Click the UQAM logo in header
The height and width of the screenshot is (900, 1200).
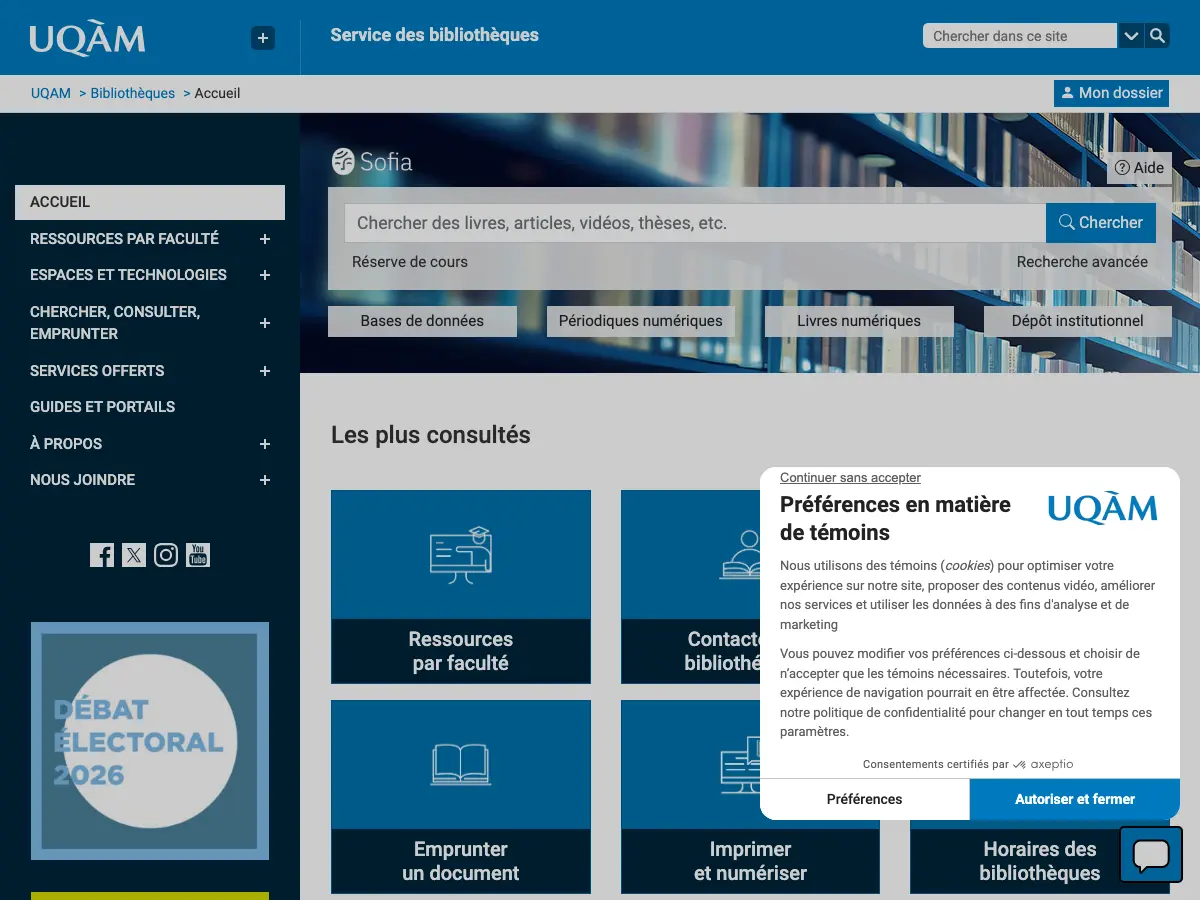pos(87,38)
